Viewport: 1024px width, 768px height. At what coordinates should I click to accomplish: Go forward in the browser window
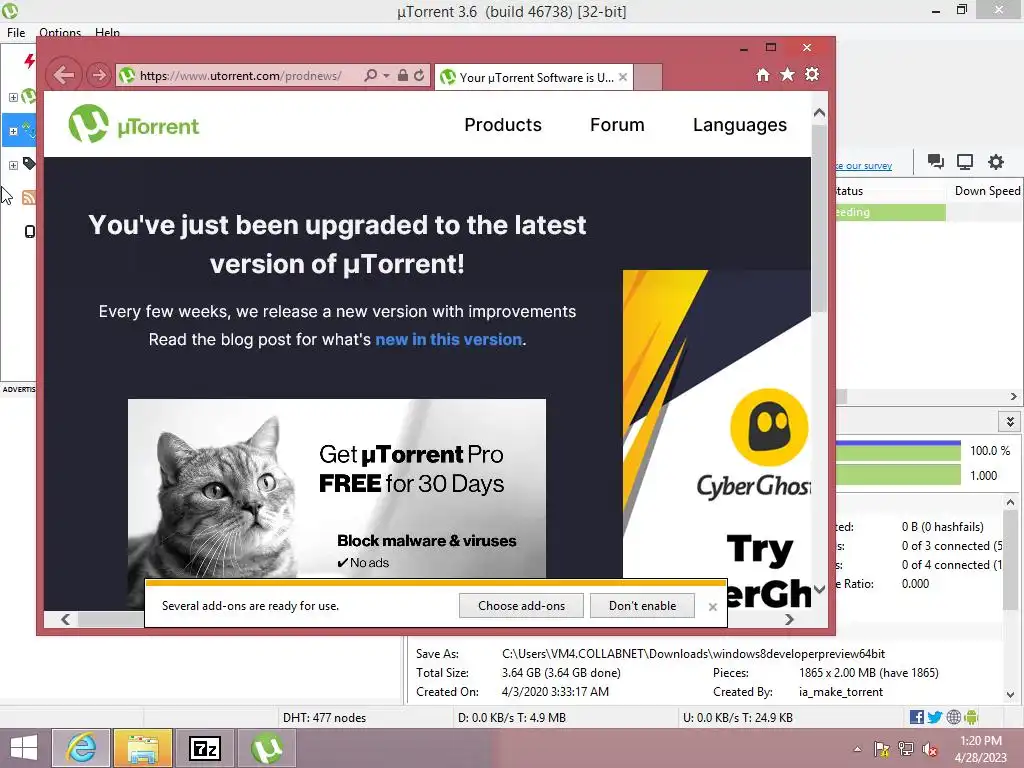pos(99,75)
